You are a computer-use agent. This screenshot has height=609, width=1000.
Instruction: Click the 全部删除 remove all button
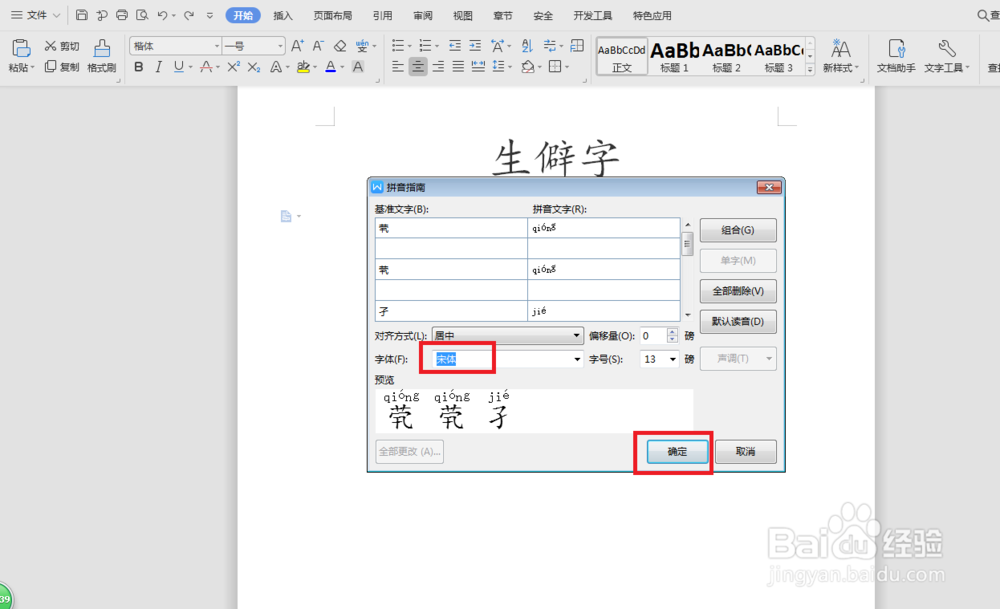(x=738, y=291)
